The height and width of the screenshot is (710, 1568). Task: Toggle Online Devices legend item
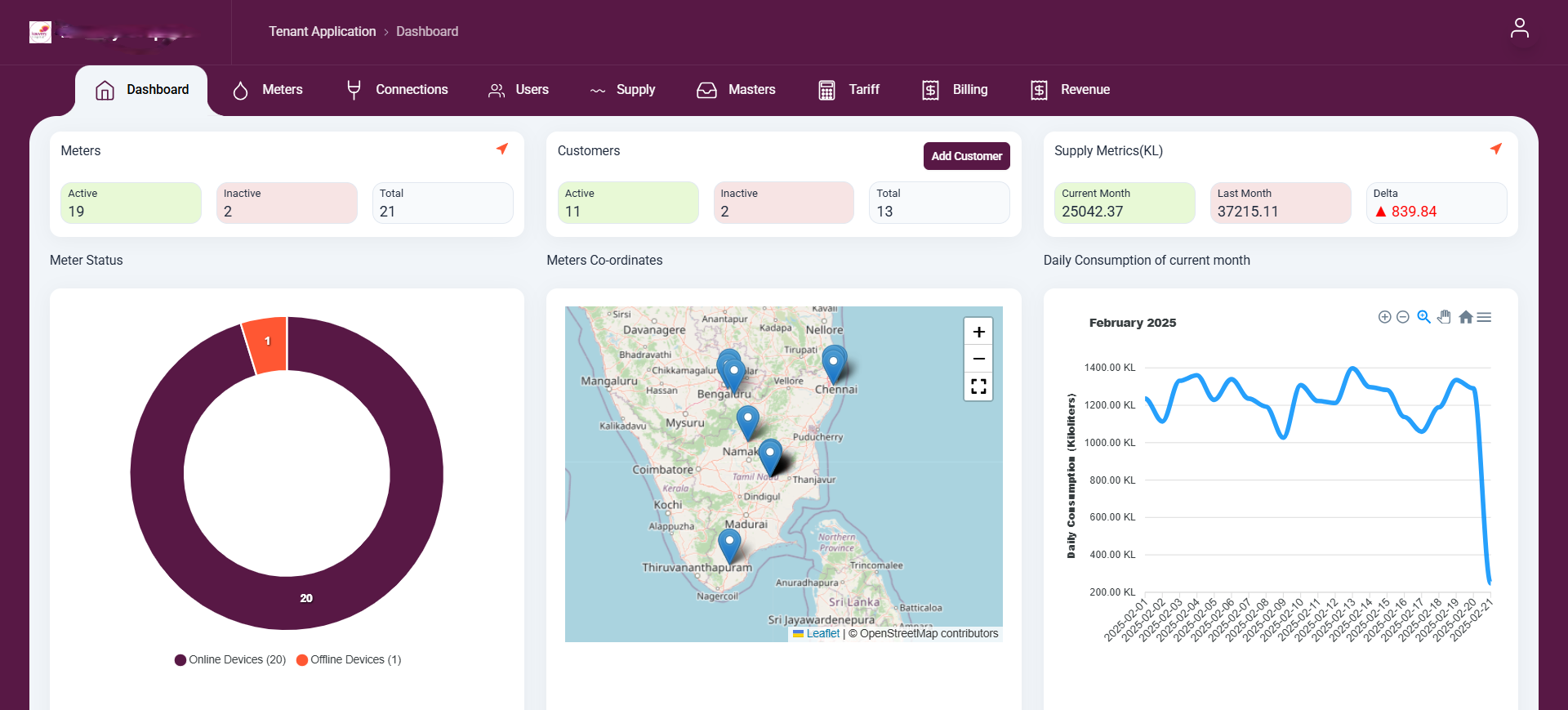(230, 660)
